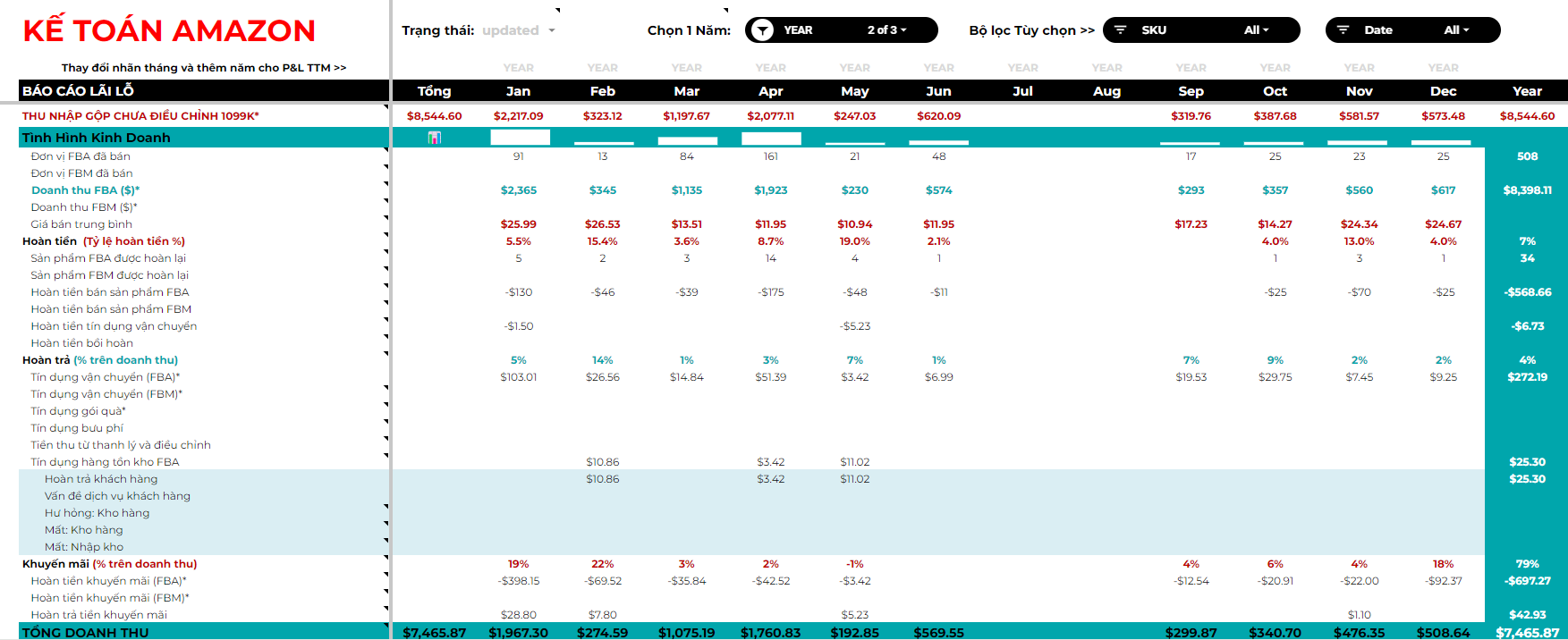
Task: Select the gross income total cell $8,544.60 under Tổng
Action: [x=435, y=116]
